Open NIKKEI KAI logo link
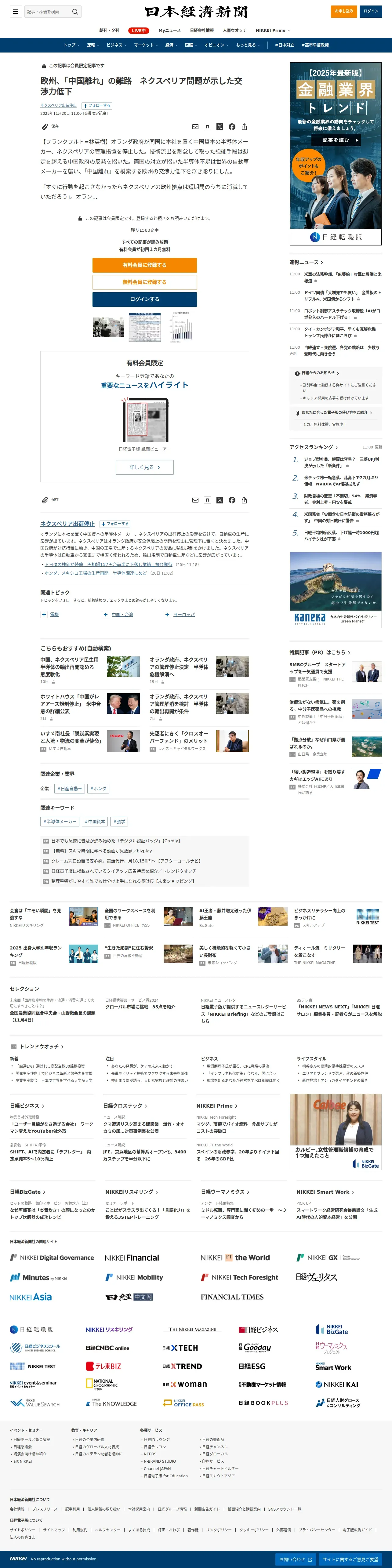Image resolution: width=392 pixels, height=1568 pixels. pyautogui.click(x=337, y=1384)
